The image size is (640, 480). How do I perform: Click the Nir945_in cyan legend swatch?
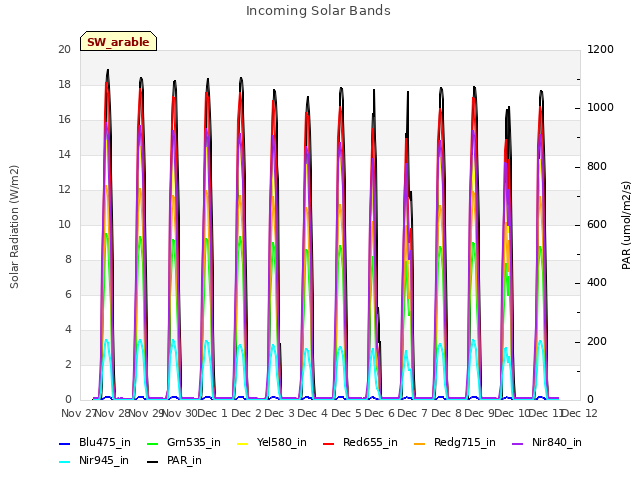[65, 462]
